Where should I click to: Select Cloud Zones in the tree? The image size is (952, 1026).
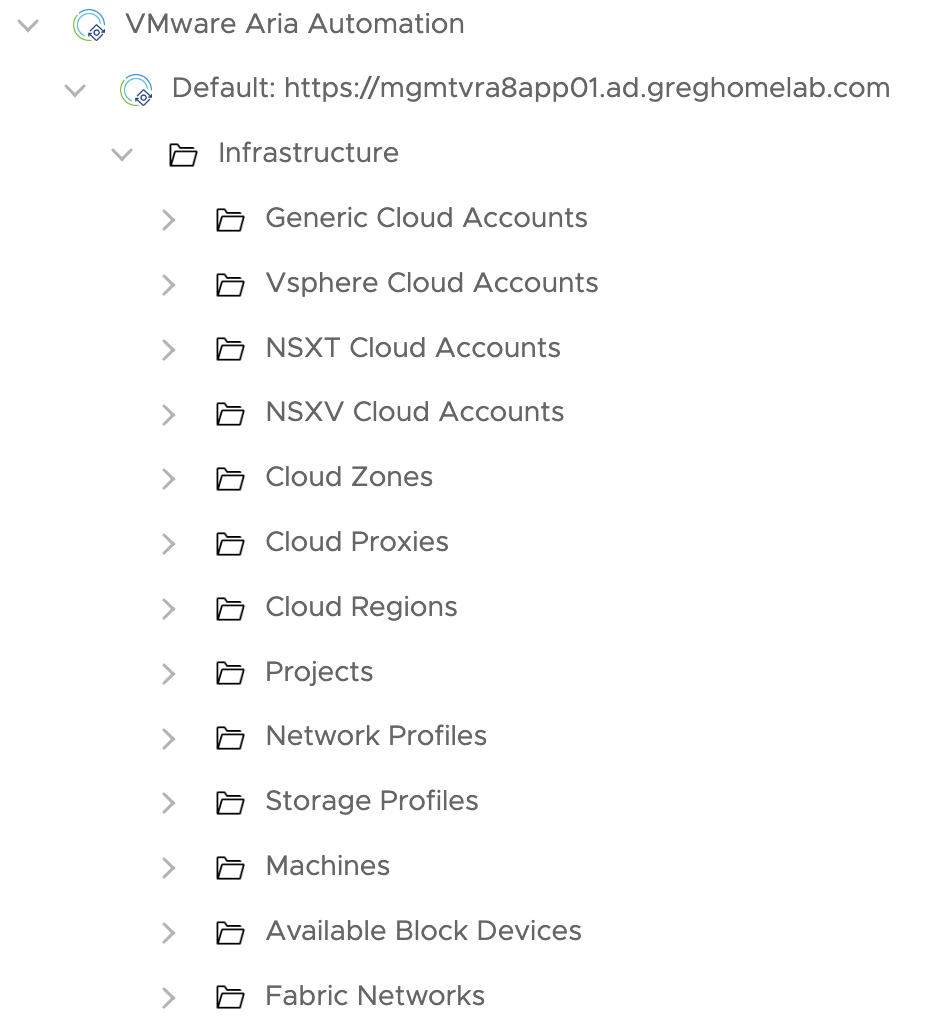[349, 477]
